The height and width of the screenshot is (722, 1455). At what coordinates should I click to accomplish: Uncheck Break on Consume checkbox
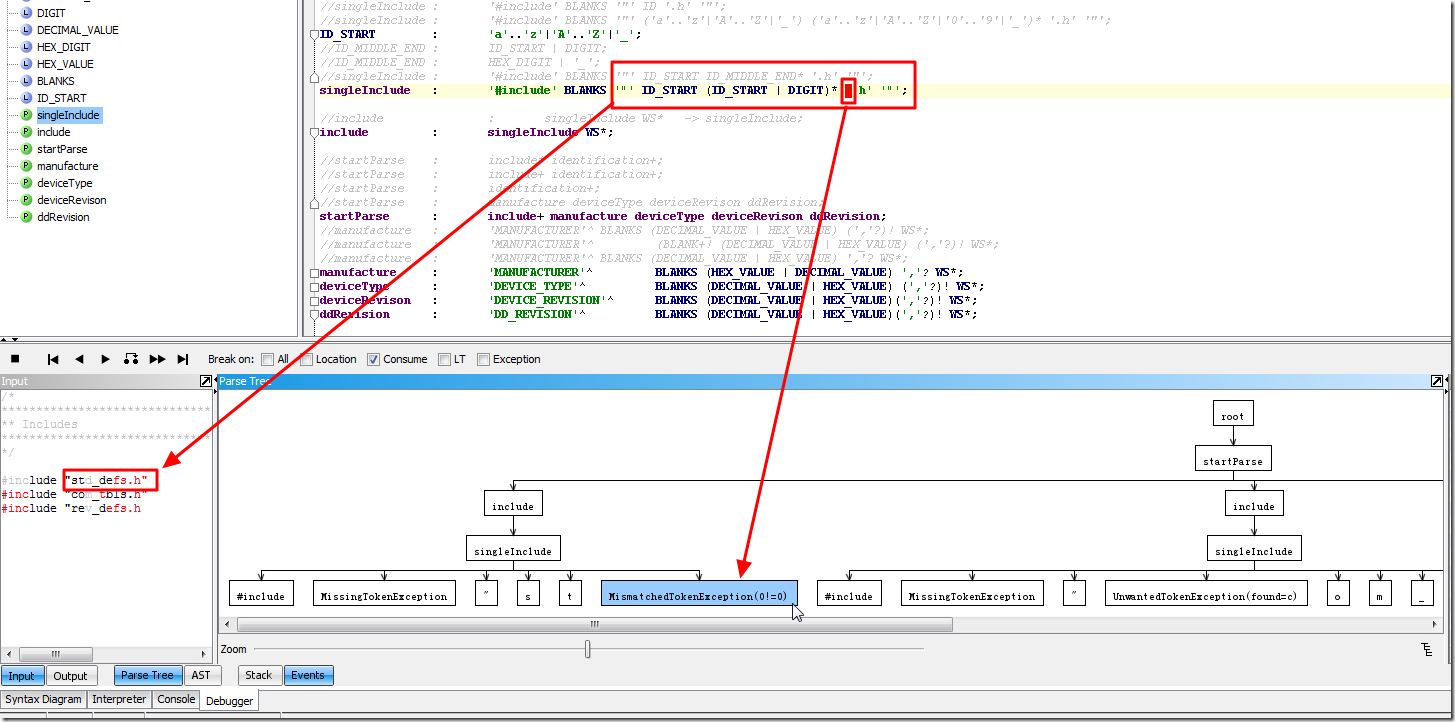(373, 360)
